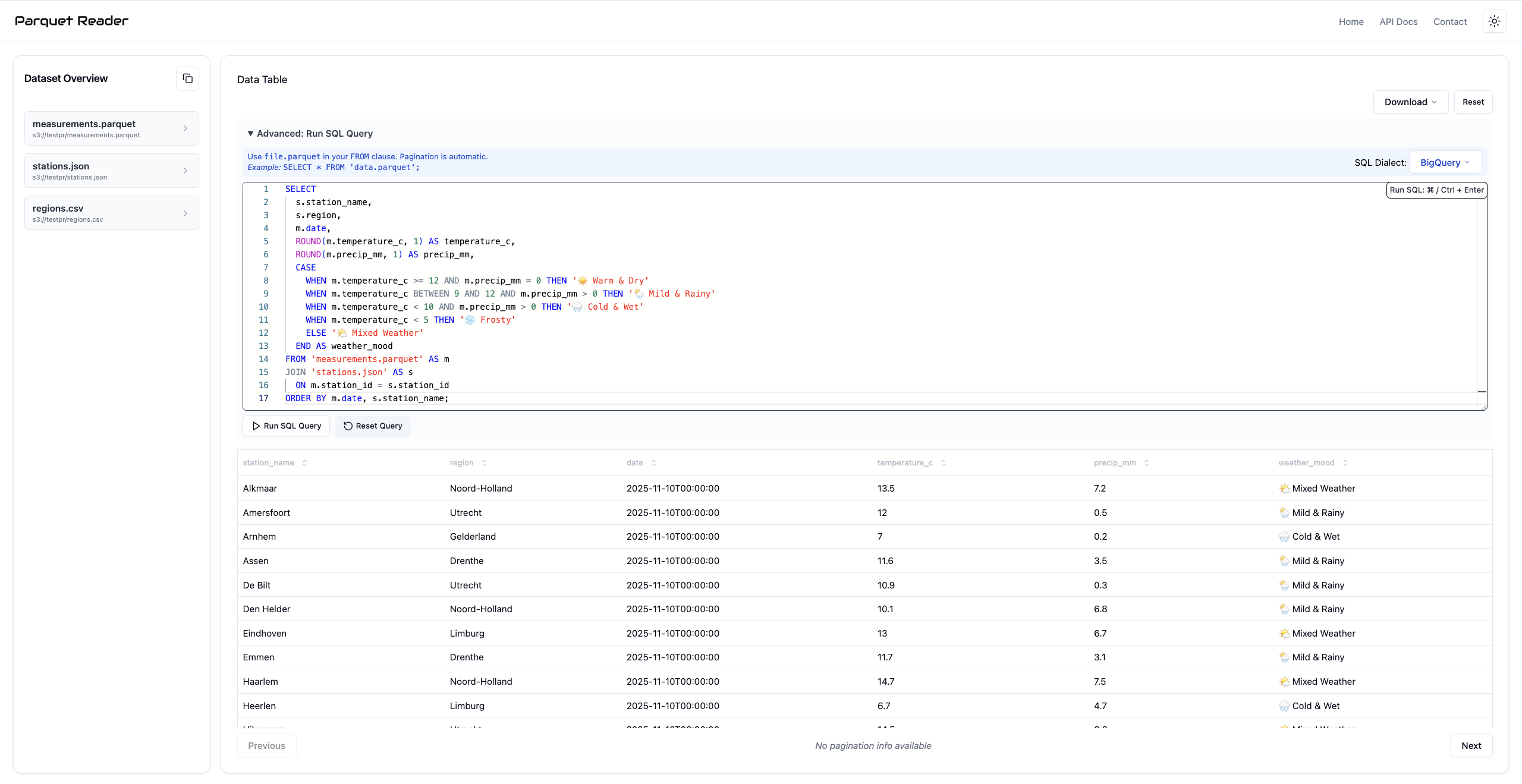This screenshot has width=1522, height=784.
Task: Click the circular reset icon beside Reset Query
Action: click(x=348, y=426)
